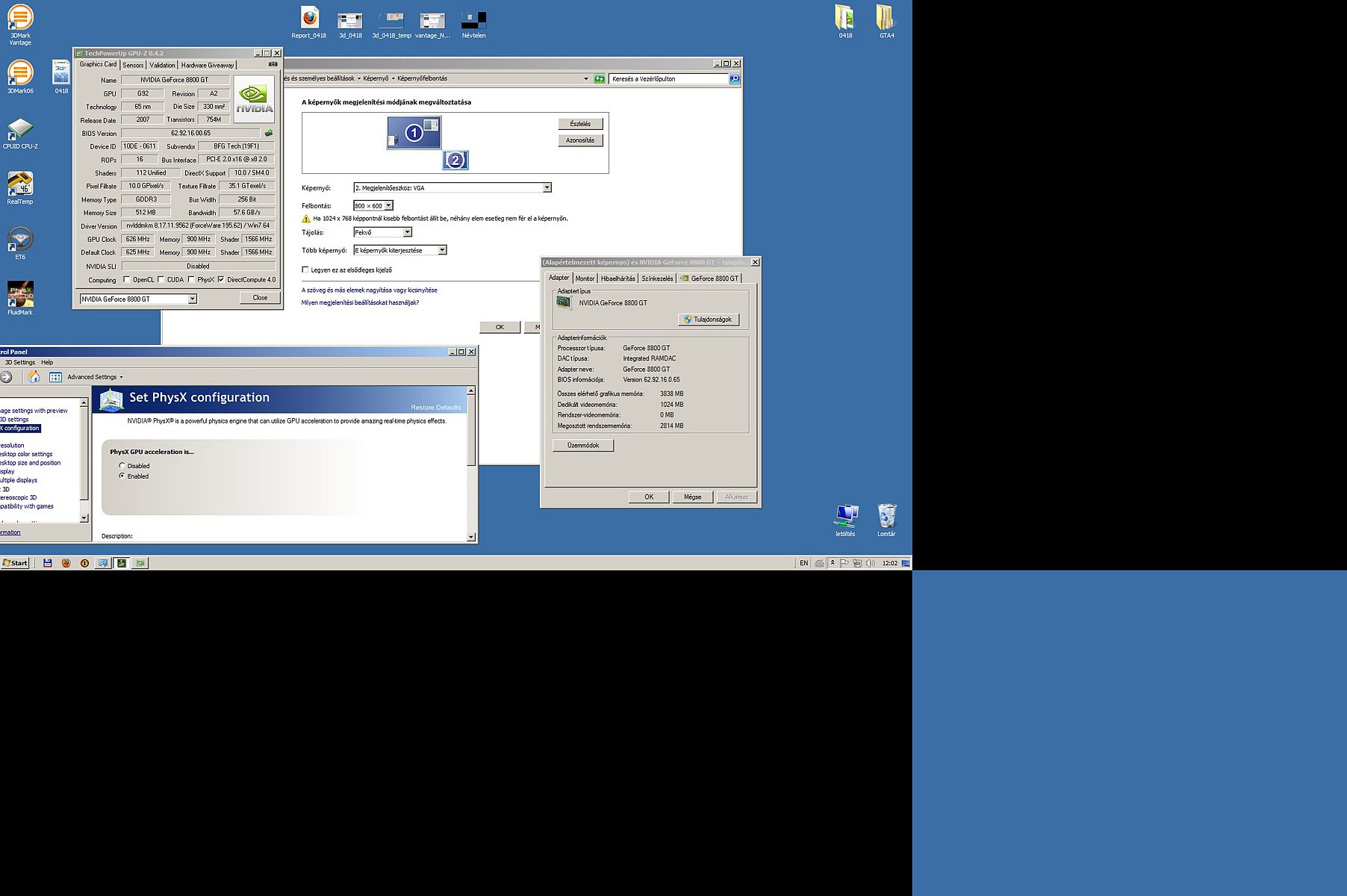Click the Close button in GPU-Z
Viewport: 1347px width, 896px height.
point(260,298)
